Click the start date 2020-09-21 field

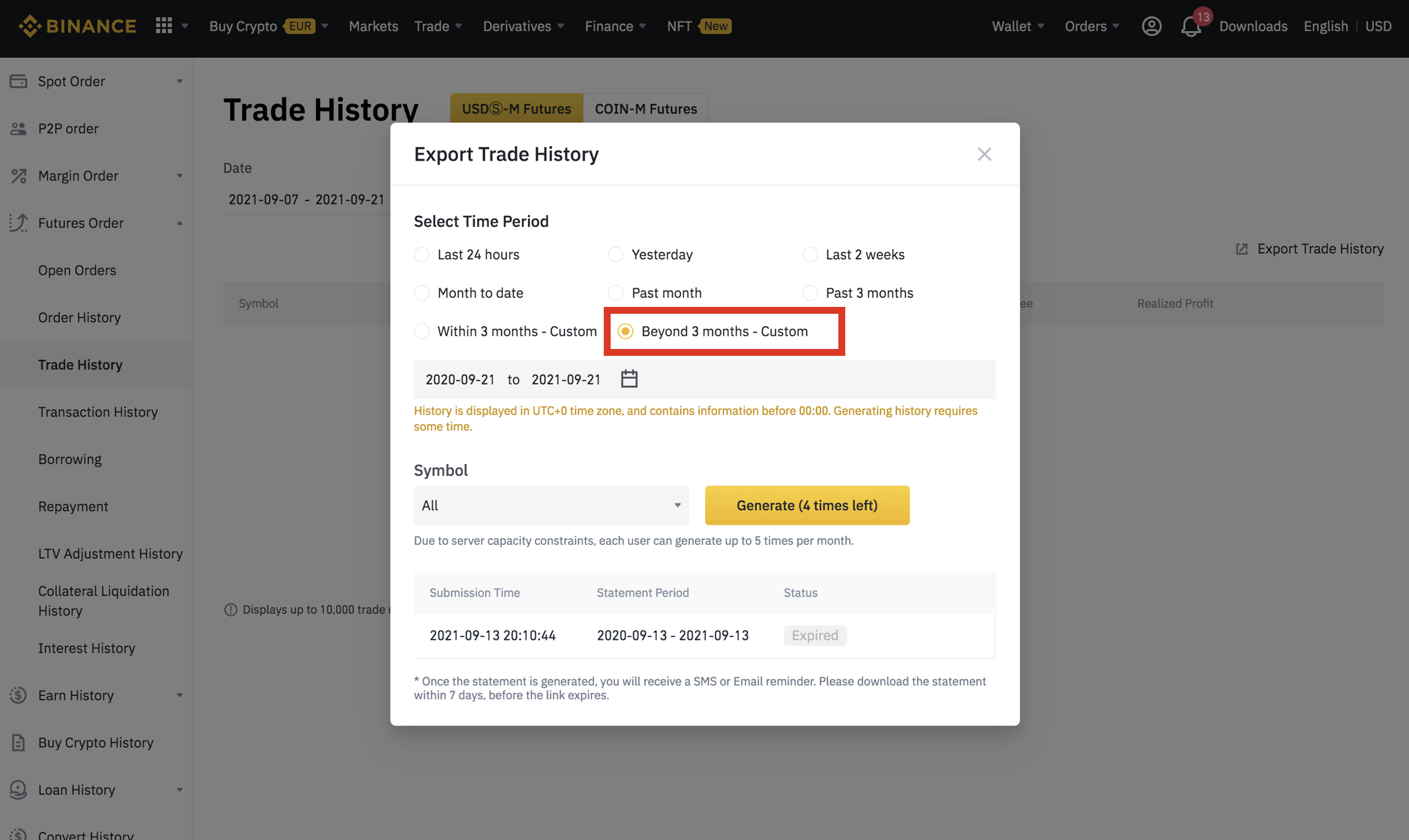click(x=460, y=379)
